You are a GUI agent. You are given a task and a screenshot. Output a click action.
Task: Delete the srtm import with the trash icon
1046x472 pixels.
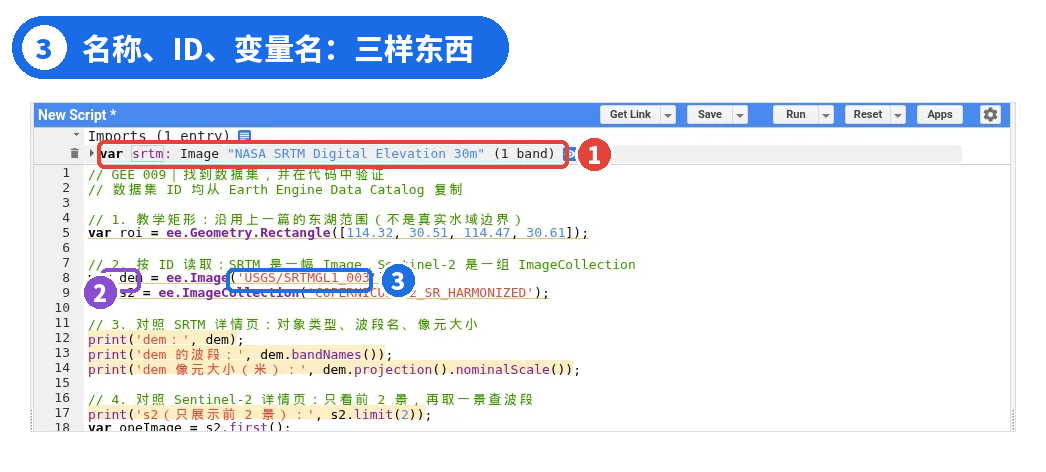pyautogui.click(x=75, y=153)
